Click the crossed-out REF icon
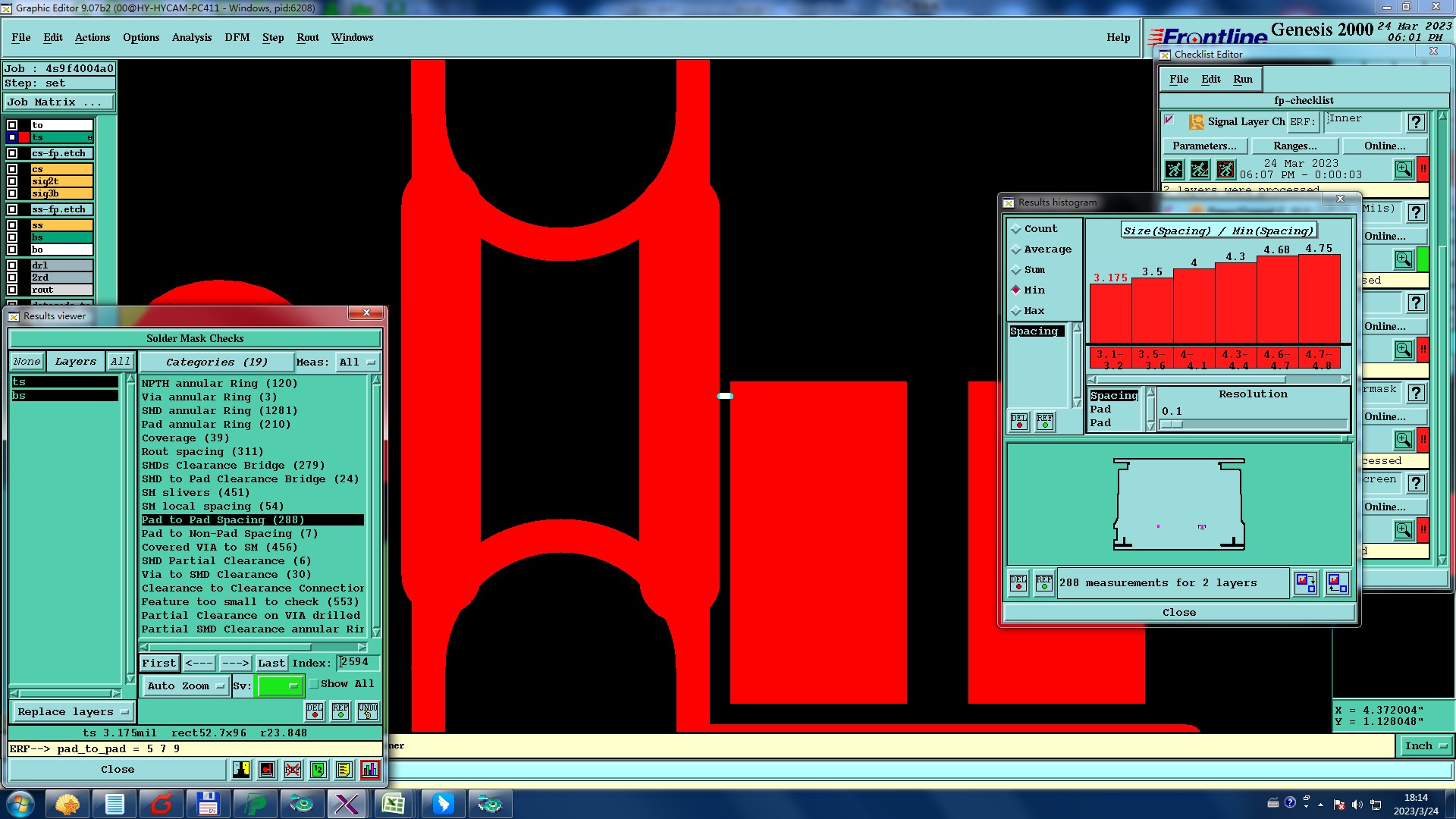The height and width of the screenshot is (819, 1456). (293, 770)
